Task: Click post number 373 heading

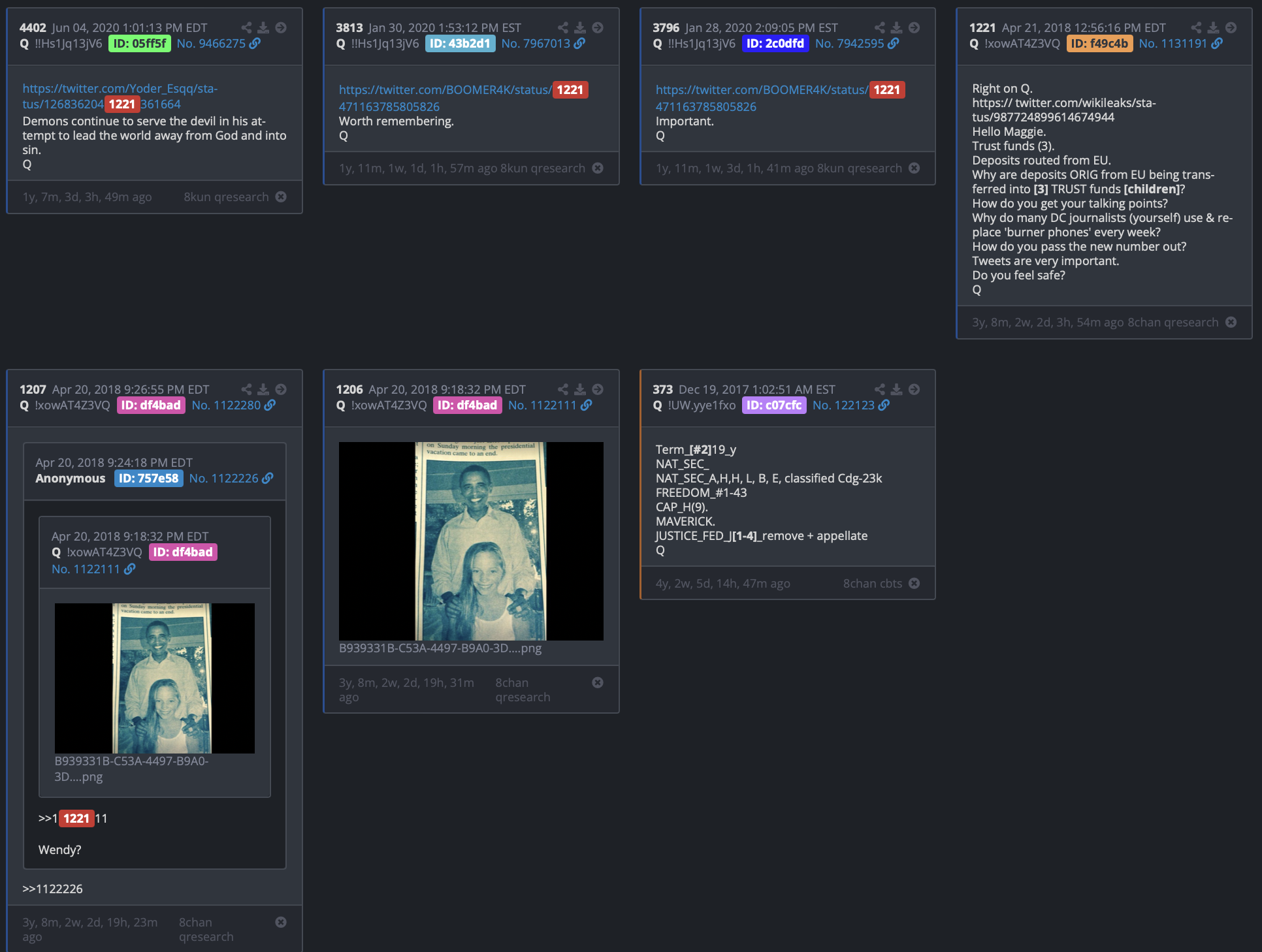Action: coord(662,389)
